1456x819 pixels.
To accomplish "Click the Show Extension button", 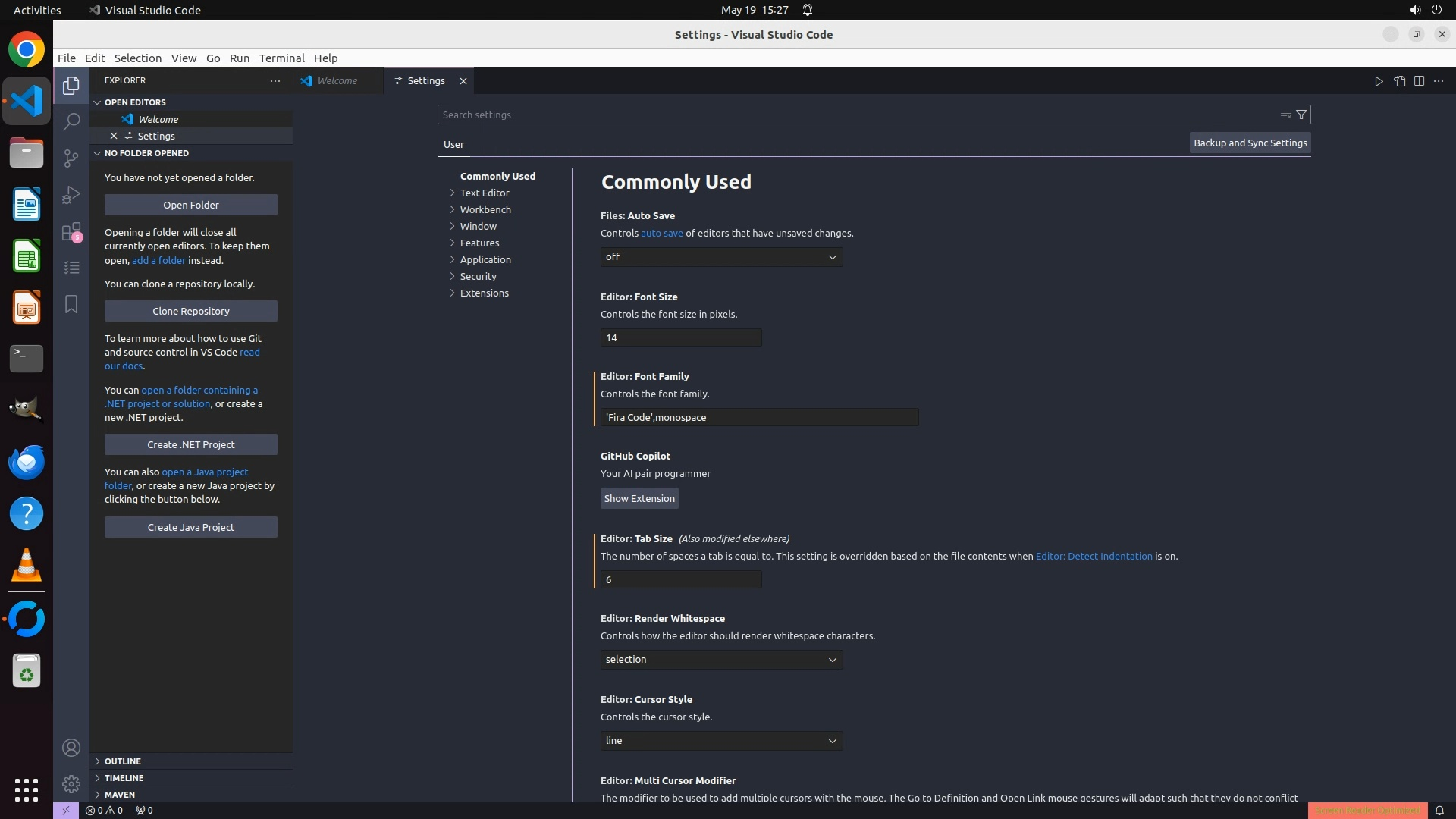I will pos(639,498).
